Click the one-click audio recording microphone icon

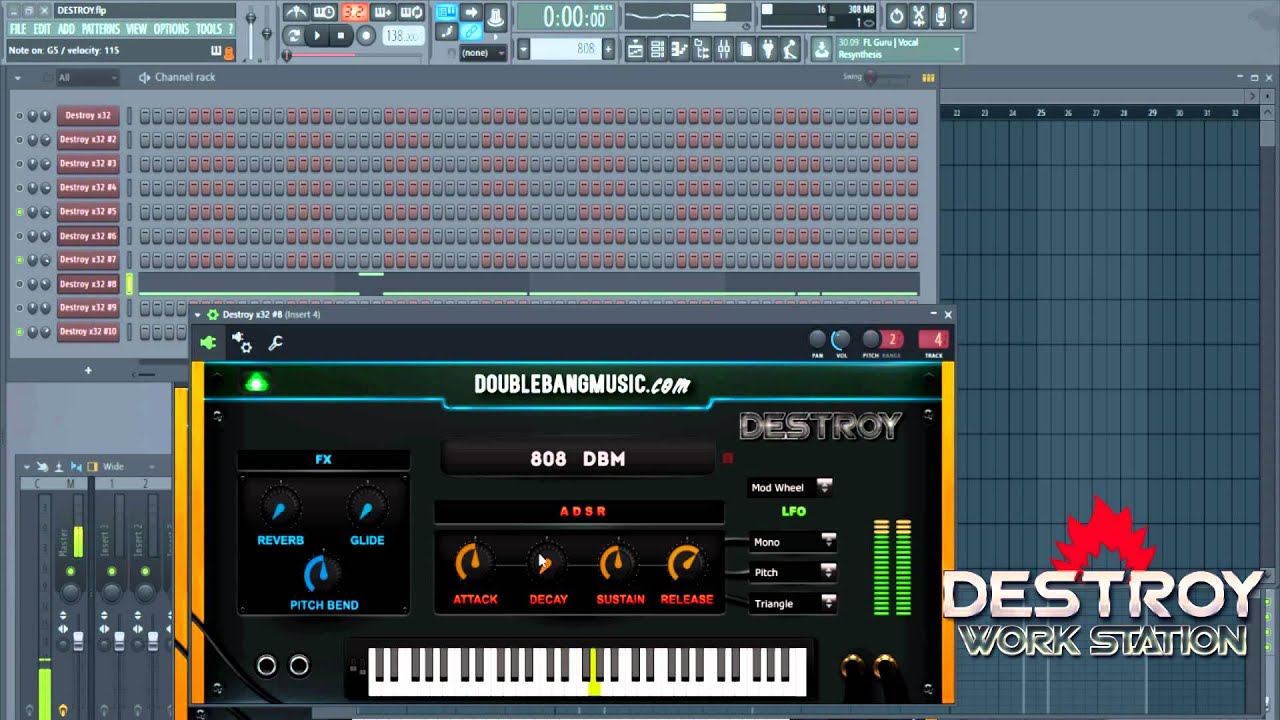click(941, 16)
